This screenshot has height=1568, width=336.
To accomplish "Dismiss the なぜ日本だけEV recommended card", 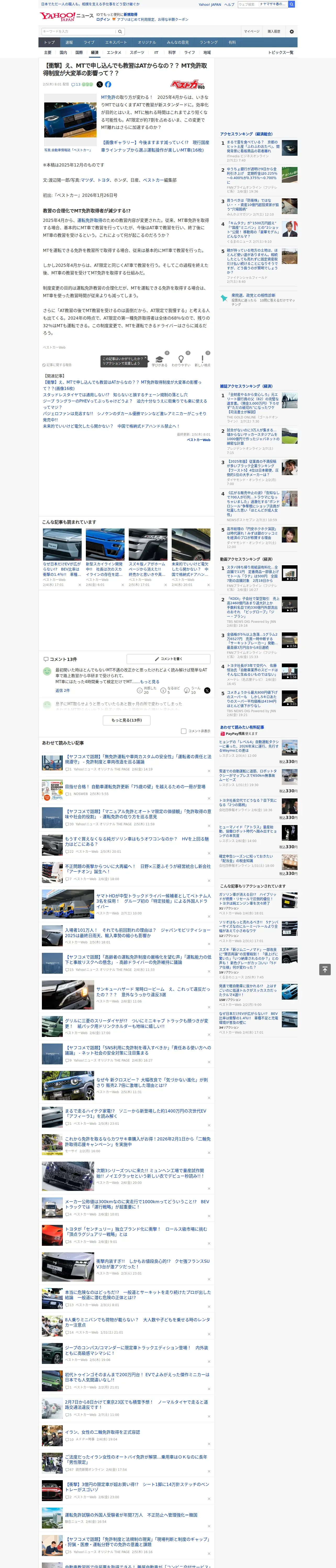I will [x=79, y=585].
